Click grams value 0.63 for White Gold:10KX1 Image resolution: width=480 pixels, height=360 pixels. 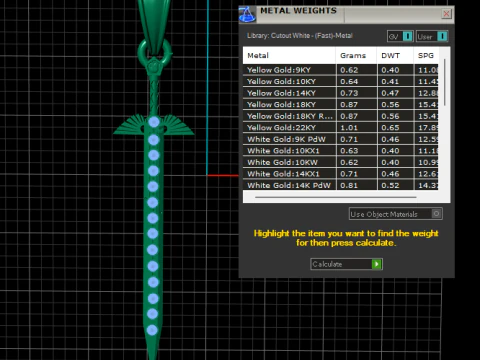point(349,151)
